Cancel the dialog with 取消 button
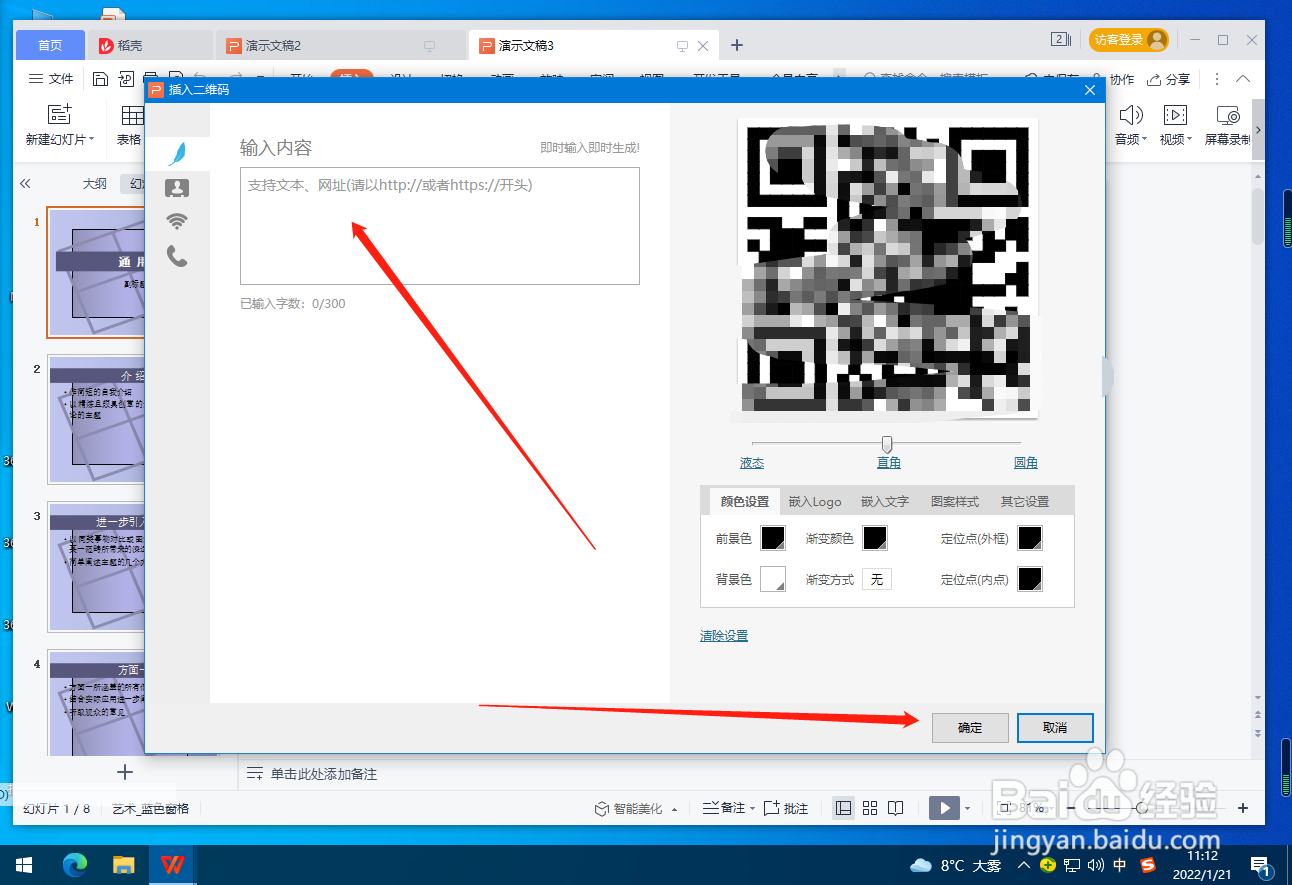The width and height of the screenshot is (1292, 885). tap(1055, 728)
